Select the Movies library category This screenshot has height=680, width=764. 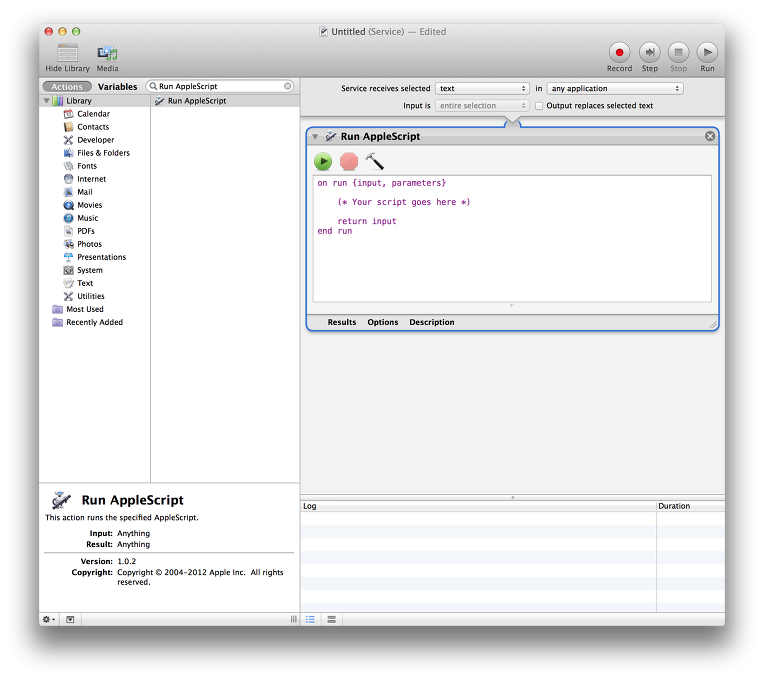click(90, 205)
